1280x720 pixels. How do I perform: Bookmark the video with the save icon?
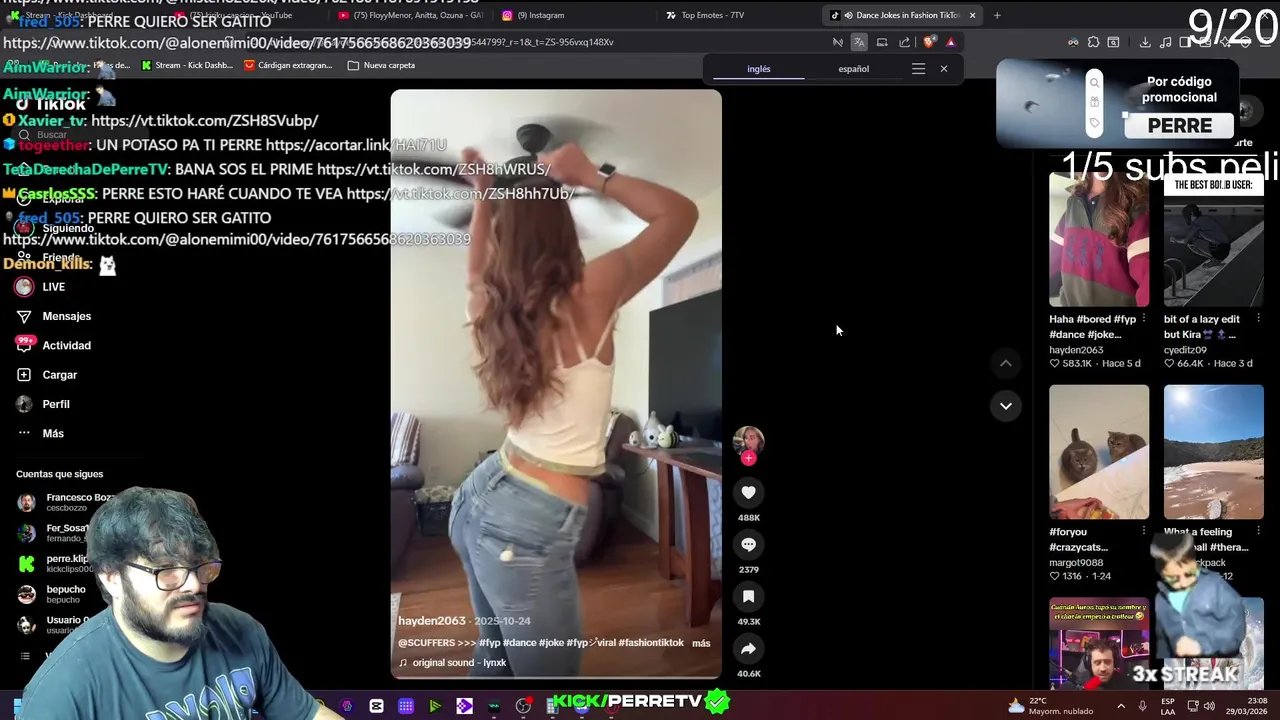[748, 596]
